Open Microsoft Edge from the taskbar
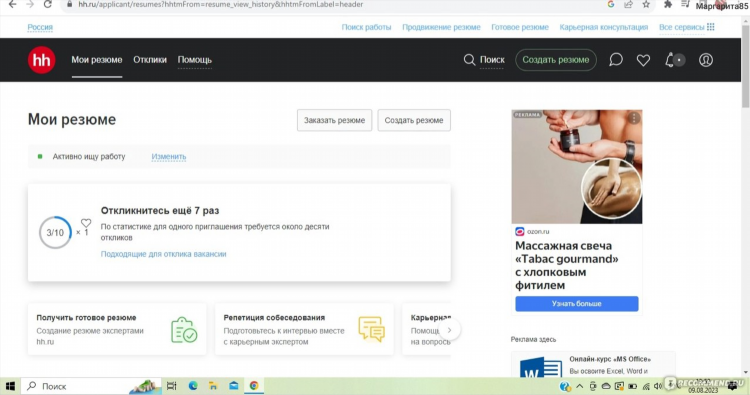Image resolution: width=750 pixels, height=395 pixels. click(x=193, y=386)
